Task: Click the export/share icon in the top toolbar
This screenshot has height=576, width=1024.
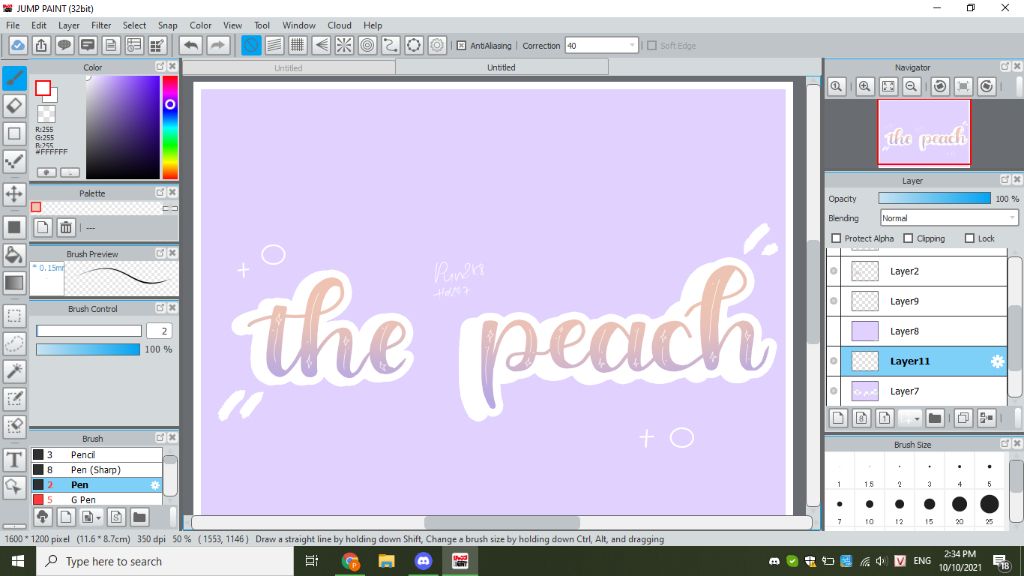Action: point(41,46)
